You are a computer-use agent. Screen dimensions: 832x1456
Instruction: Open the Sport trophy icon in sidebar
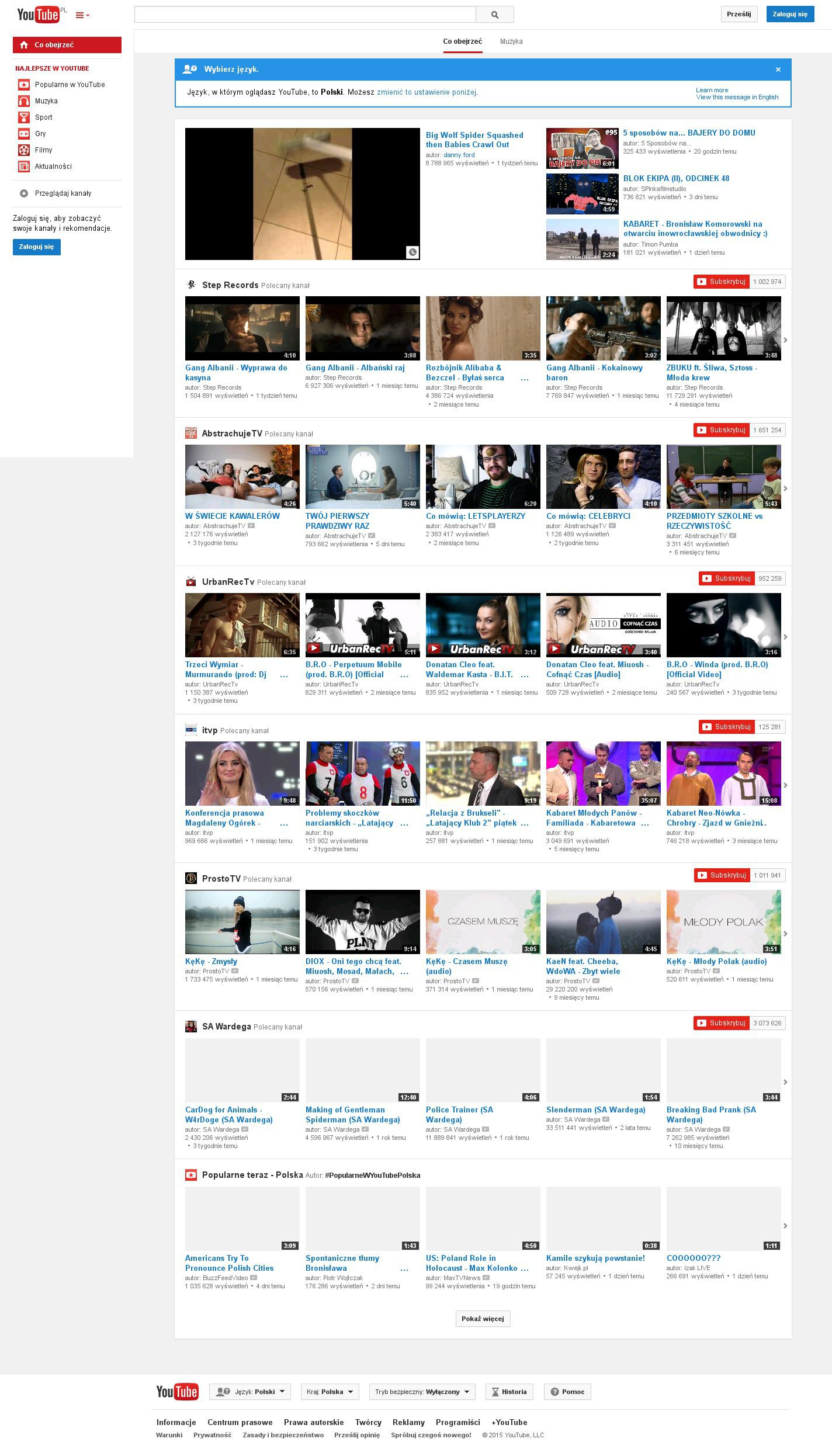click(x=24, y=117)
